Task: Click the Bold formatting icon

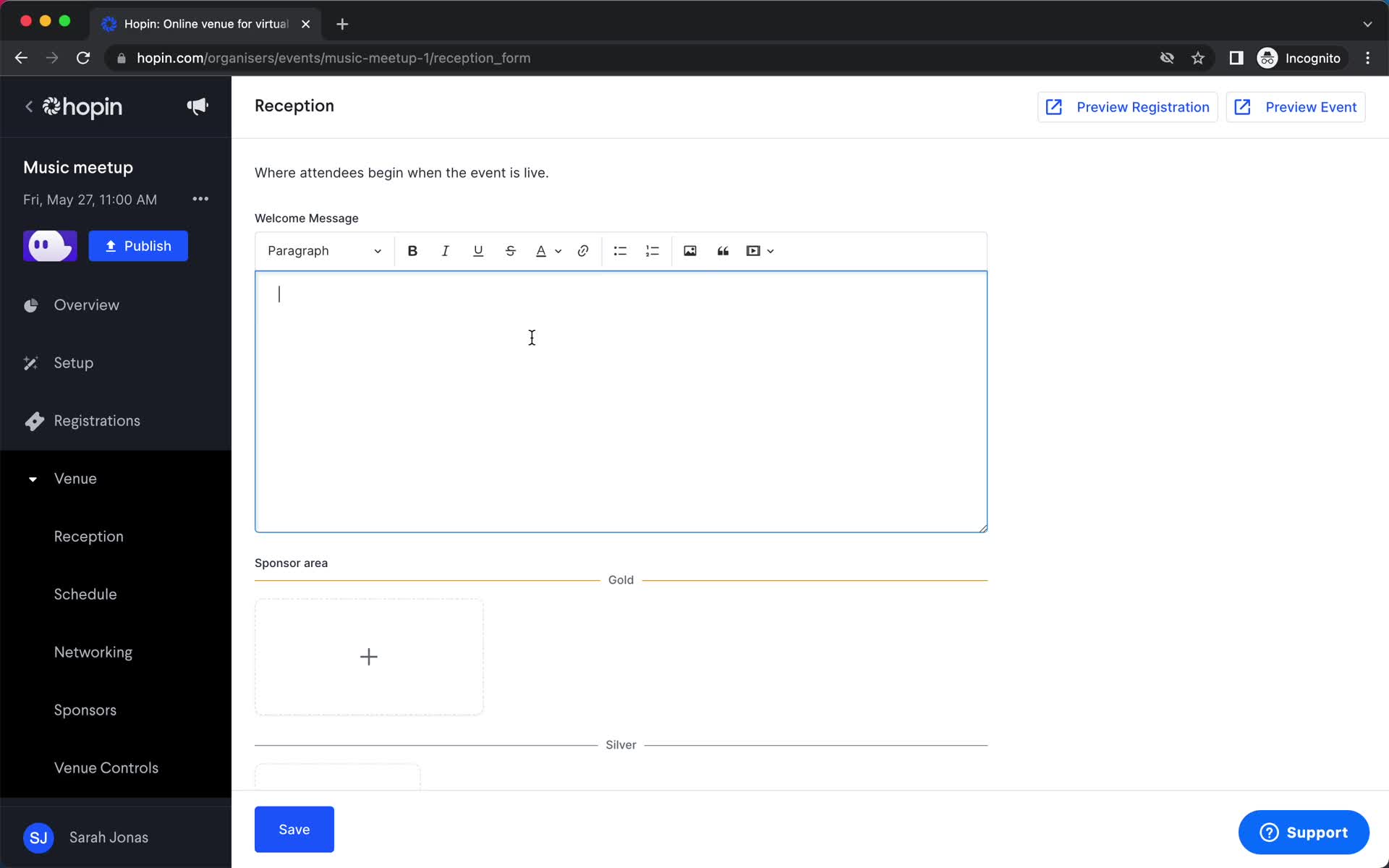Action: pos(413,250)
